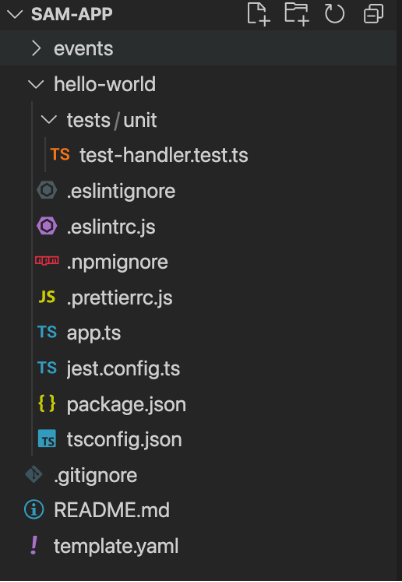Click the npm icon beside .npmignore
Screen dimensions: 402x582
point(47,261)
